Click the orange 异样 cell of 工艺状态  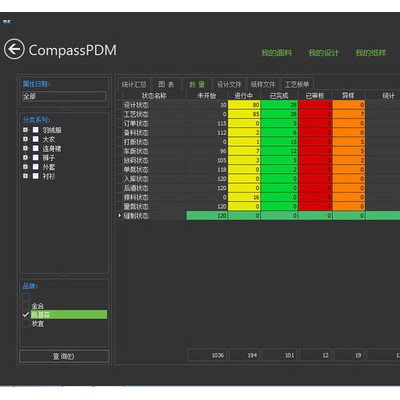[349, 114]
